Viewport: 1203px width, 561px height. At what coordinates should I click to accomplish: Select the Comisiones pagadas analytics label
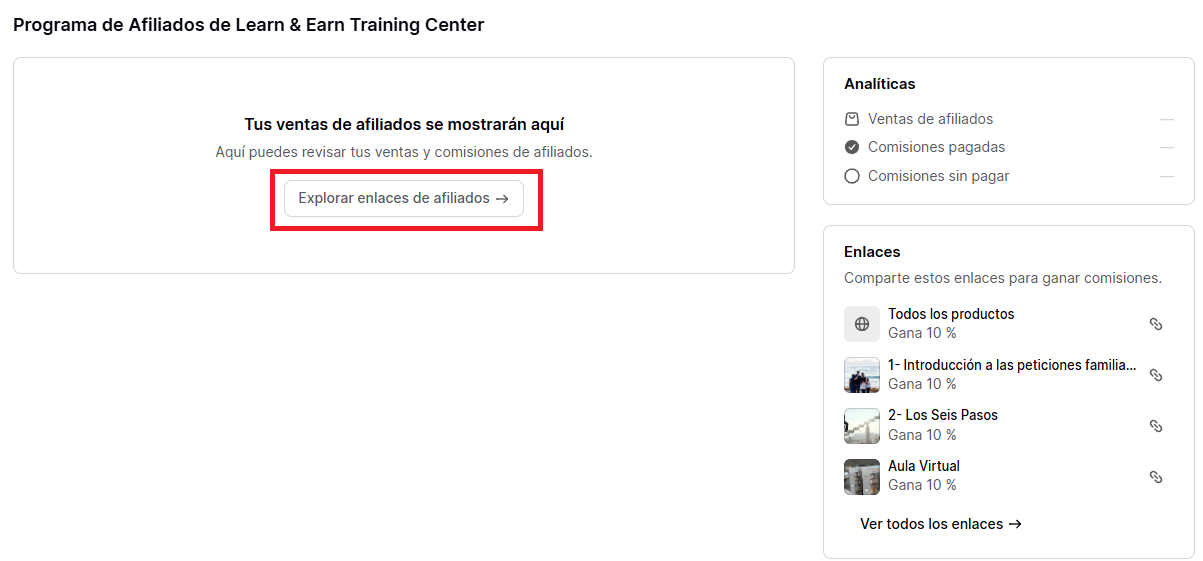[937, 147]
